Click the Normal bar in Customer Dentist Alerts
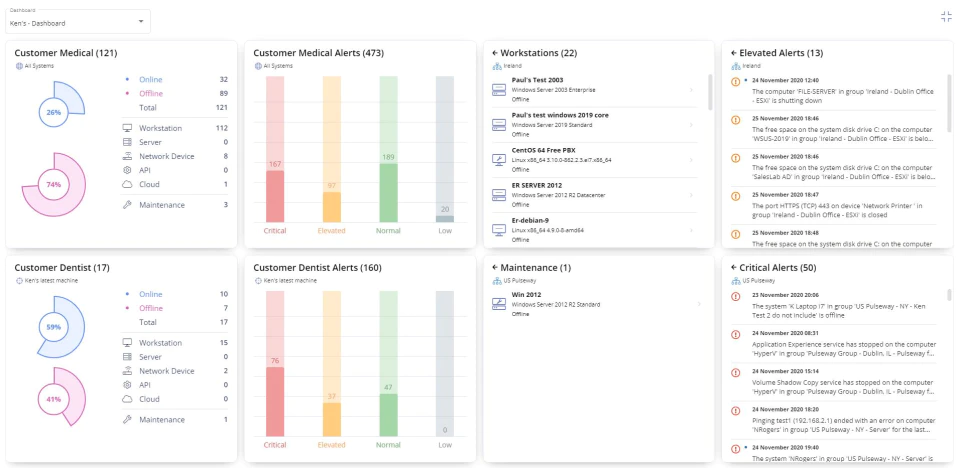960x468 pixels. 388,415
